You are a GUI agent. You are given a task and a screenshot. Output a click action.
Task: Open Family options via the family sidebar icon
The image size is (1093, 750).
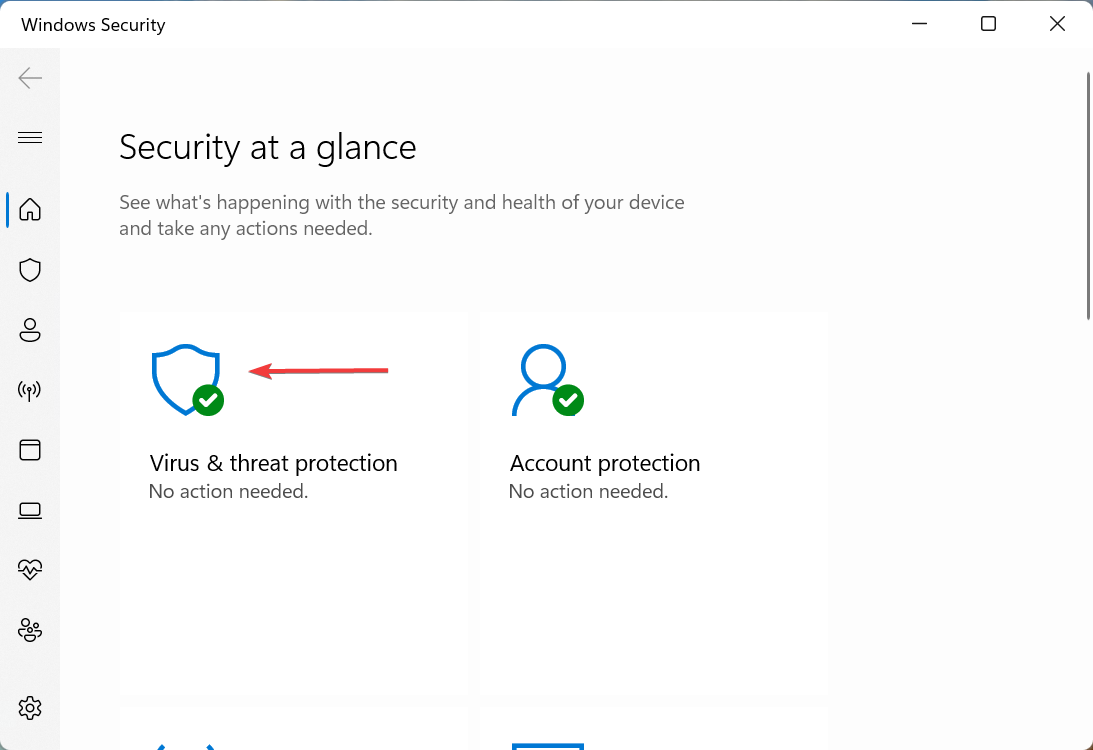tap(30, 630)
